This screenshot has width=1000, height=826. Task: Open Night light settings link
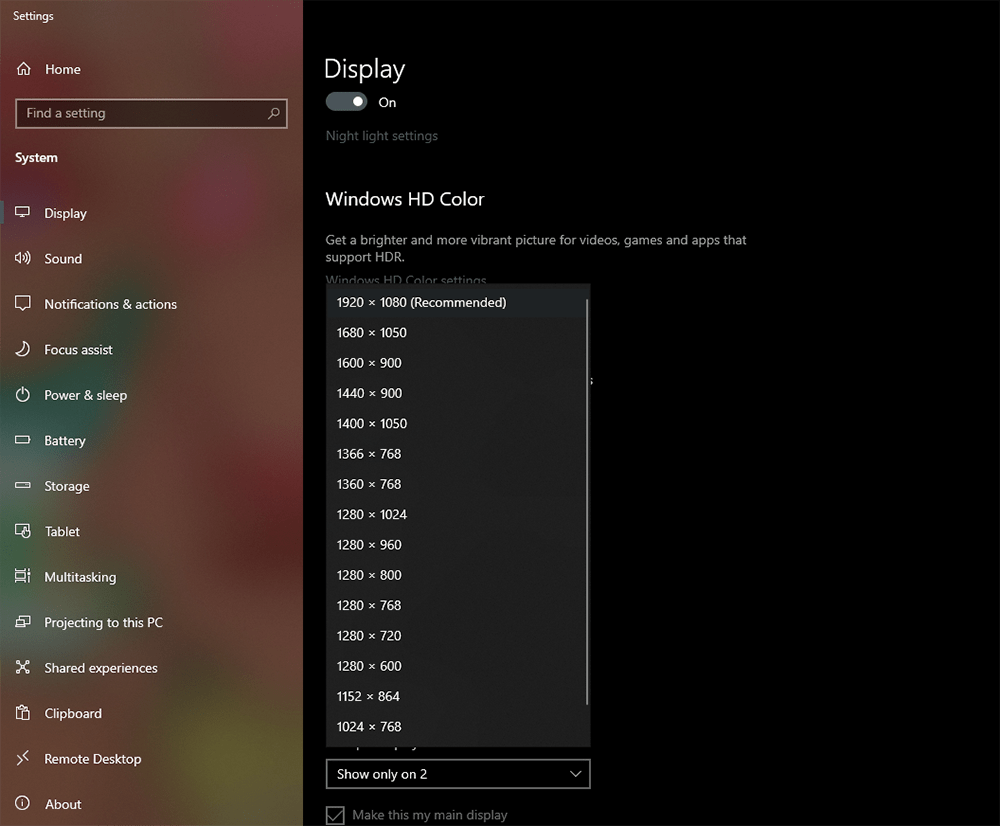point(381,136)
